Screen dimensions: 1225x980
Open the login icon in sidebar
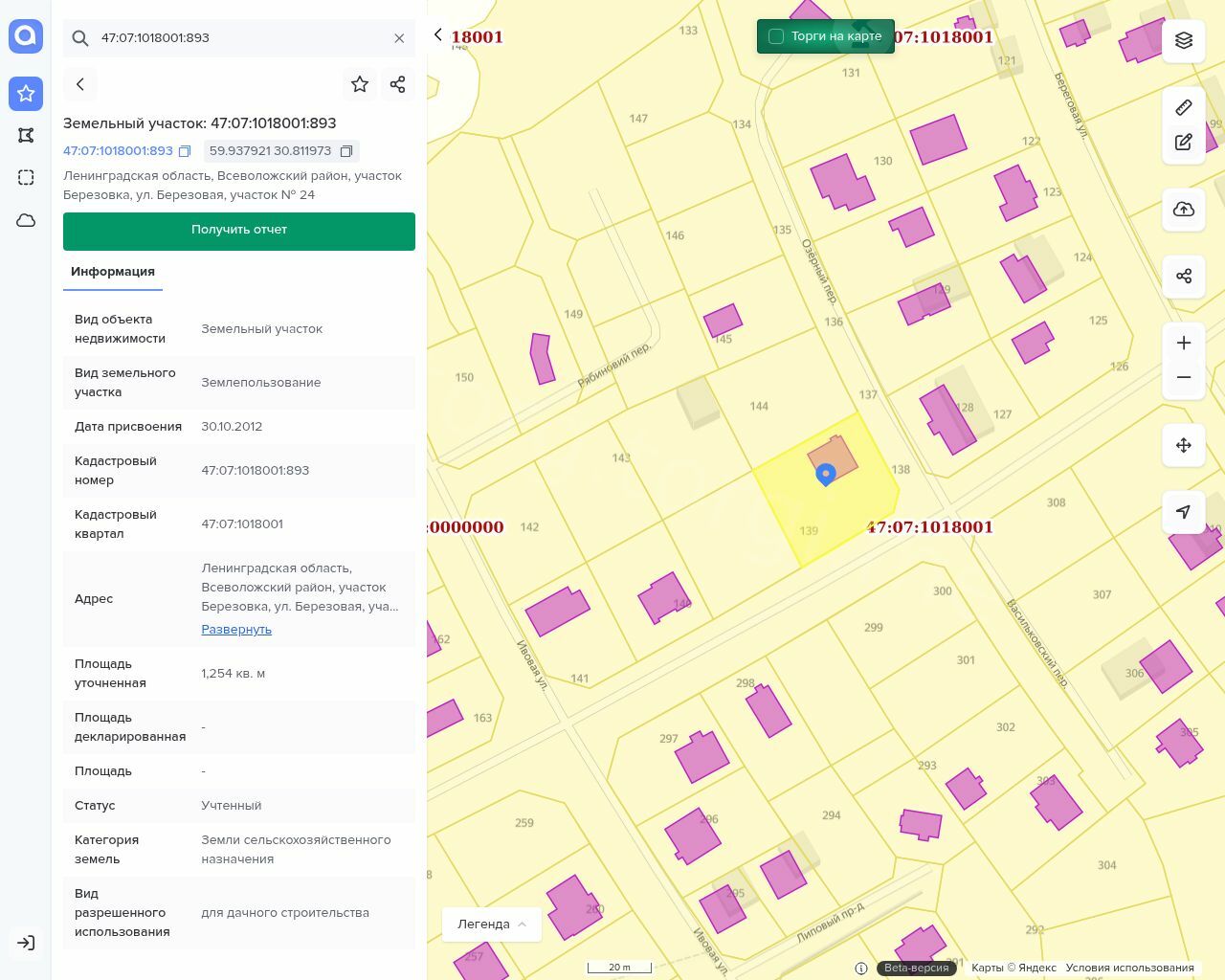pos(26,943)
